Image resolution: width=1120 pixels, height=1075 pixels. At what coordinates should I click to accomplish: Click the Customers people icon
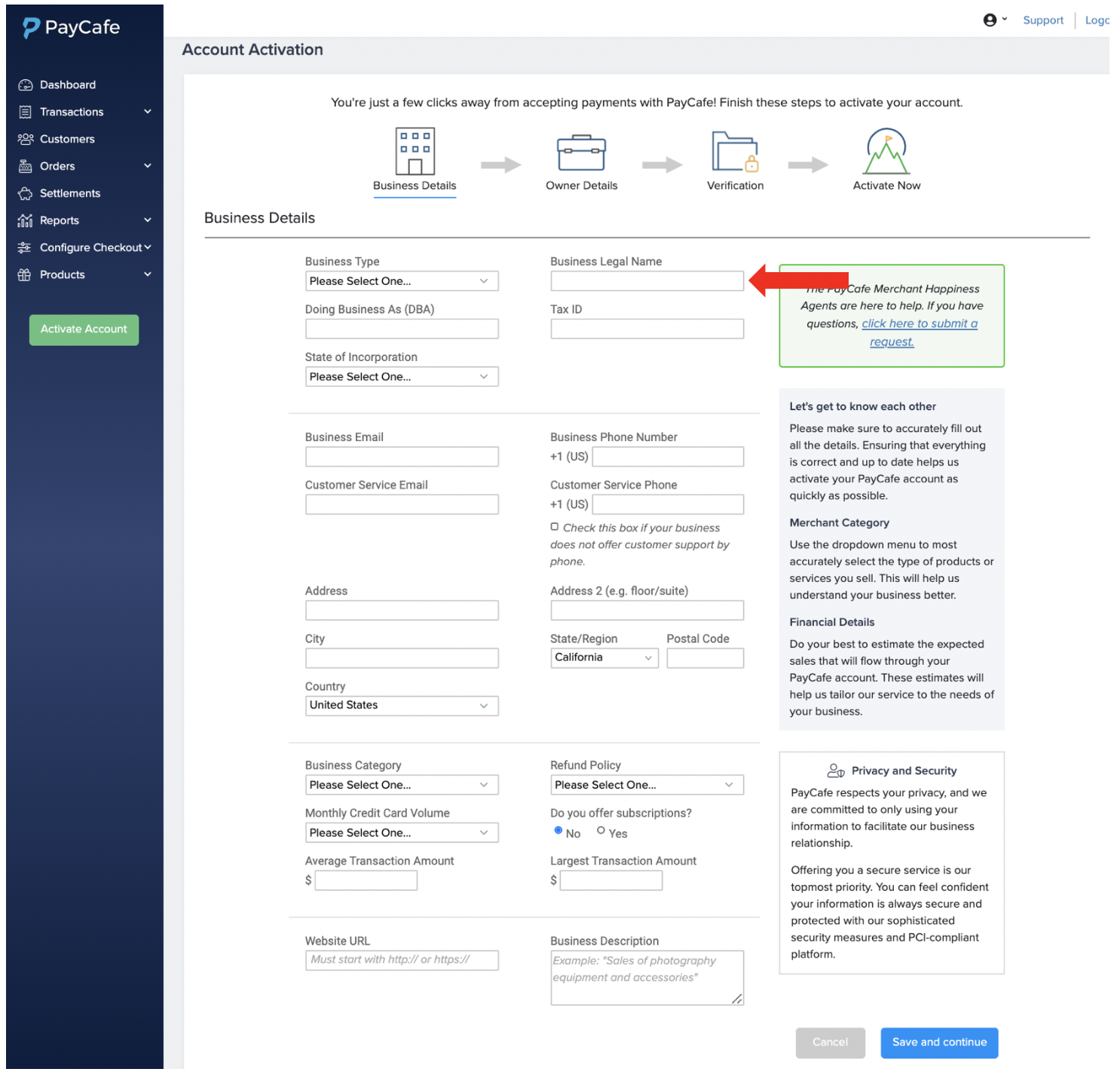(26, 139)
